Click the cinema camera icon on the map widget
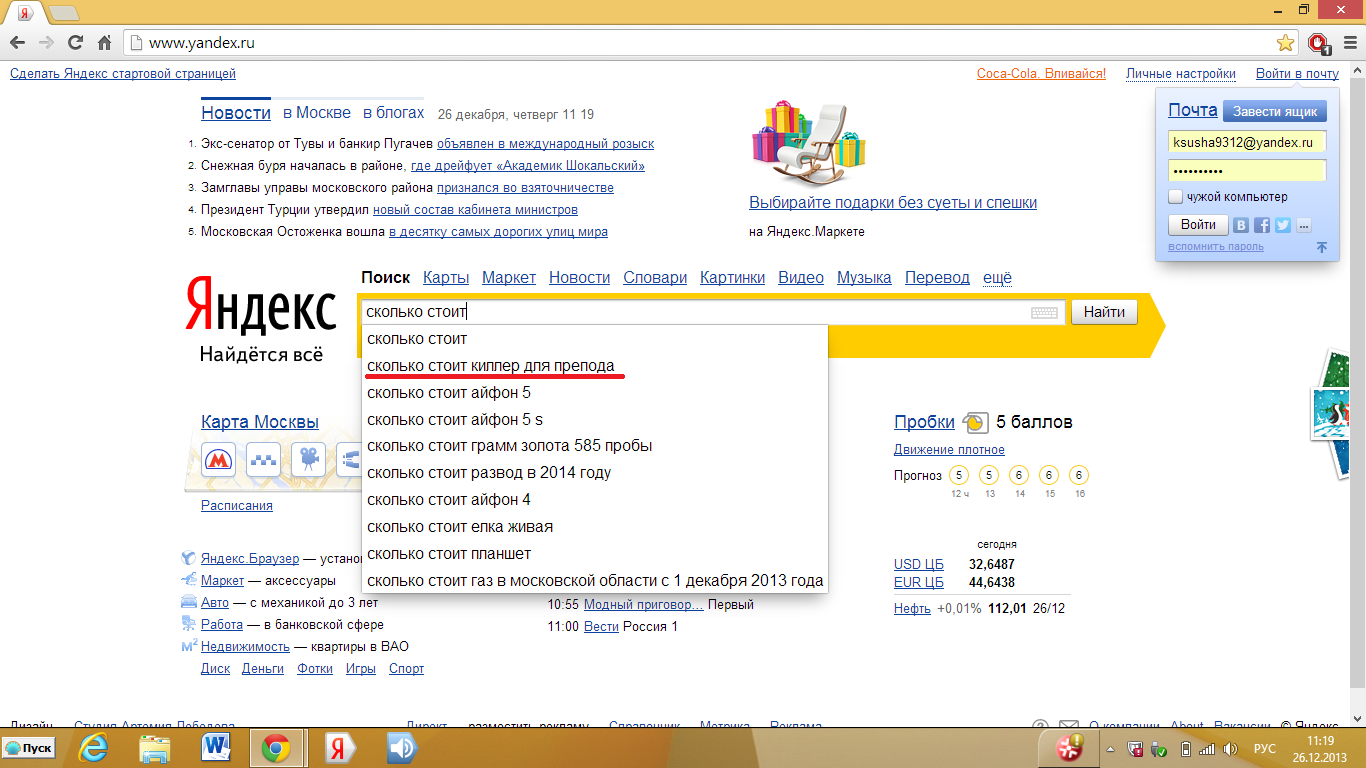1366x768 pixels. click(x=309, y=460)
